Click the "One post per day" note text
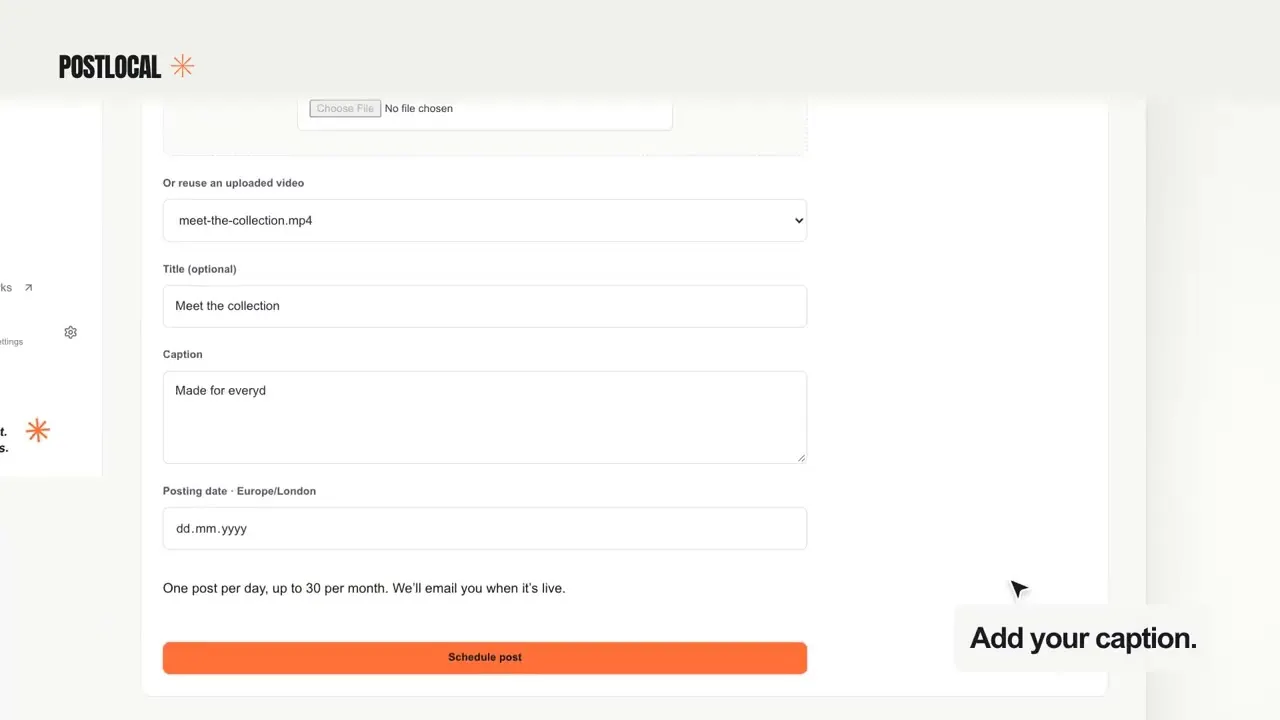Viewport: 1280px width, 720px height. click(x=364, y=588)
